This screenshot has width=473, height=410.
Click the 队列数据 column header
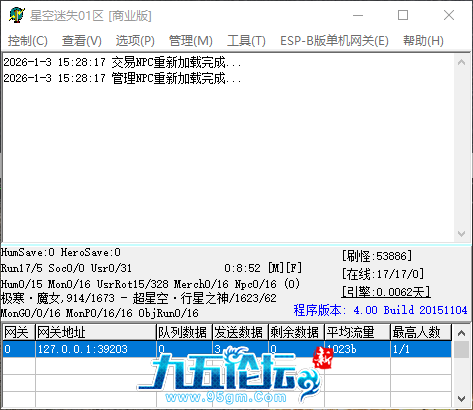[x=184, y=332]
